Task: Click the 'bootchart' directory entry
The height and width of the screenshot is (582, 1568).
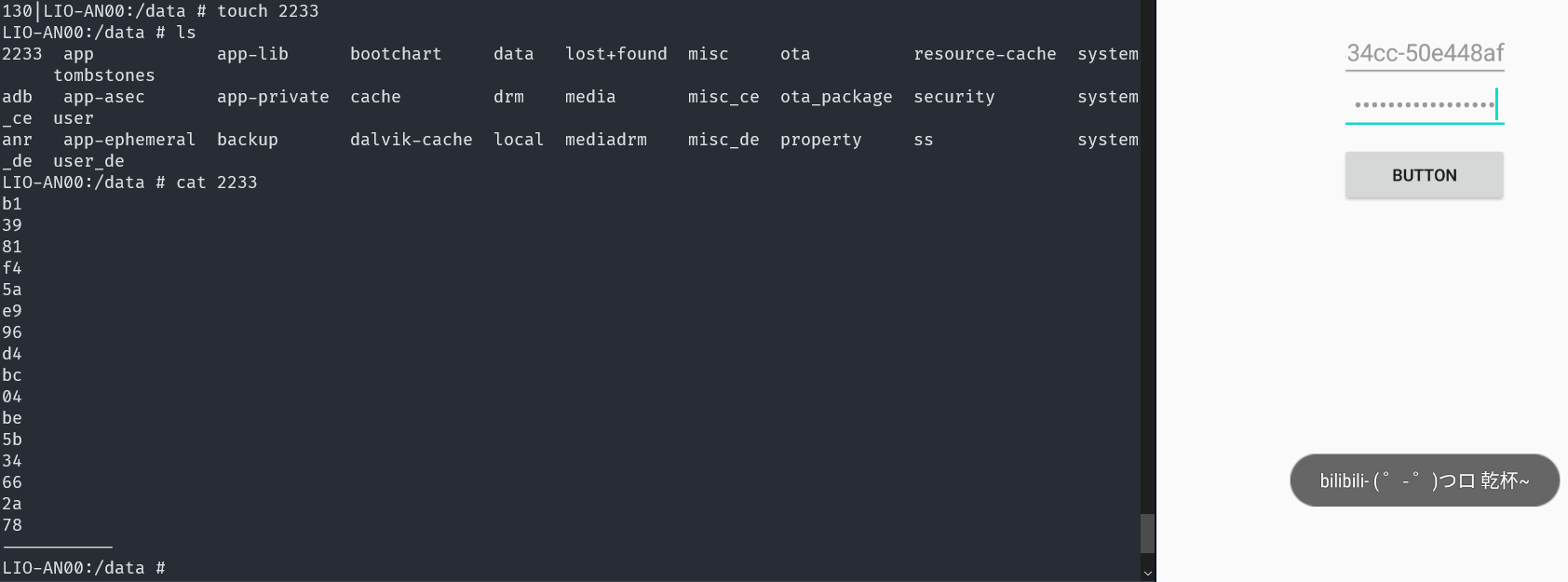Action: click(x=396, y=54)
